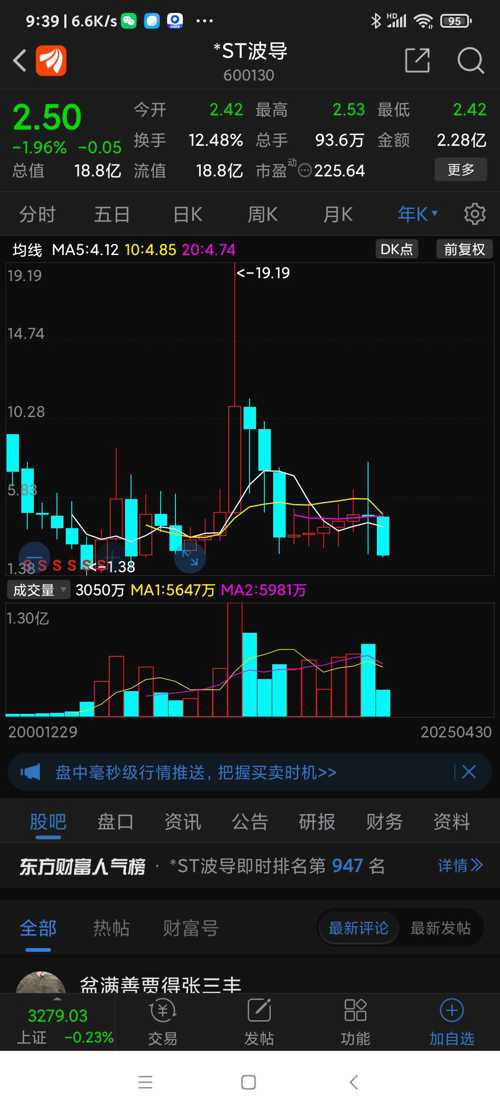Tap the Android home square button
500x1111 pixels.
[249, 1082]
